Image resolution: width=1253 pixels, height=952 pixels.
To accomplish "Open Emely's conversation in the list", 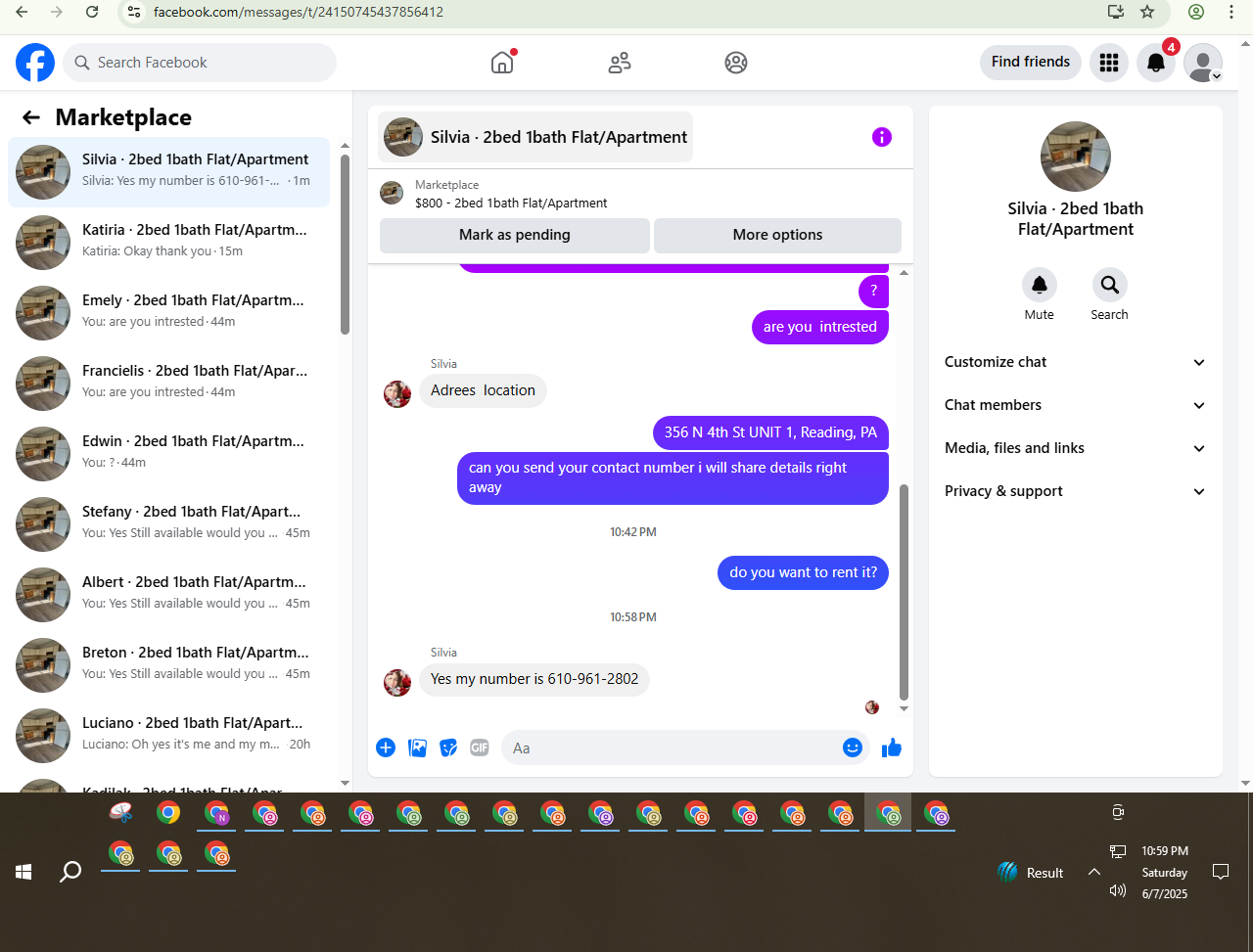I will [x=168, y=312].
